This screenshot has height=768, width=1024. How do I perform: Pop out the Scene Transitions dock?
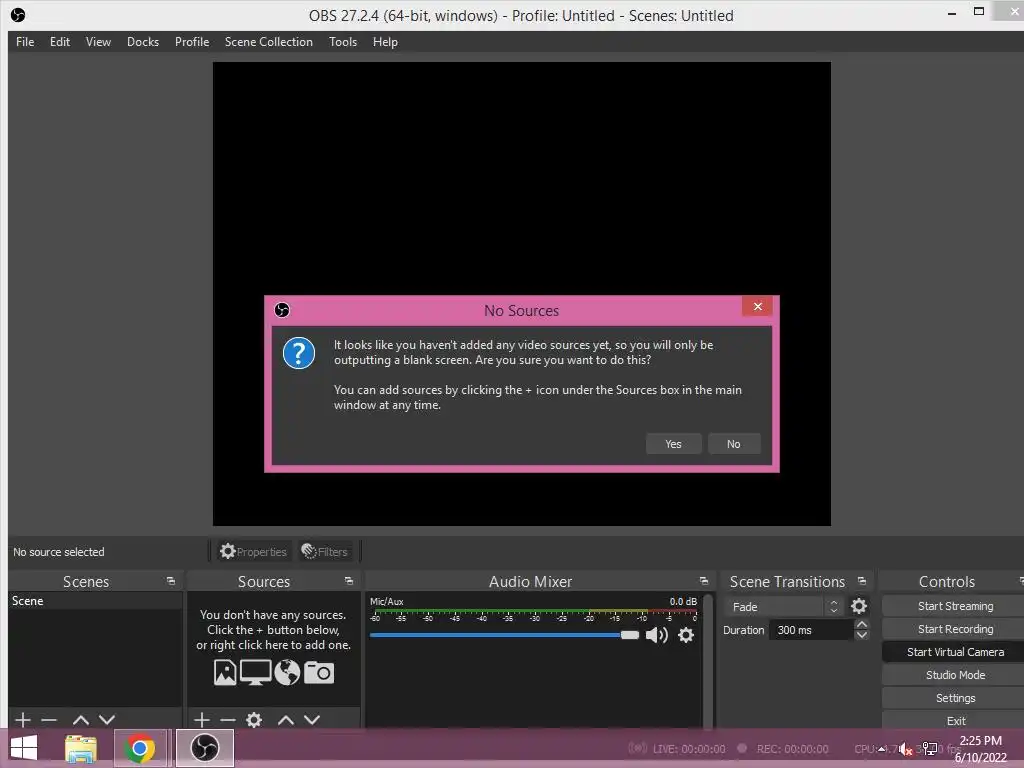pyautogui.click(x=862, y=581)
